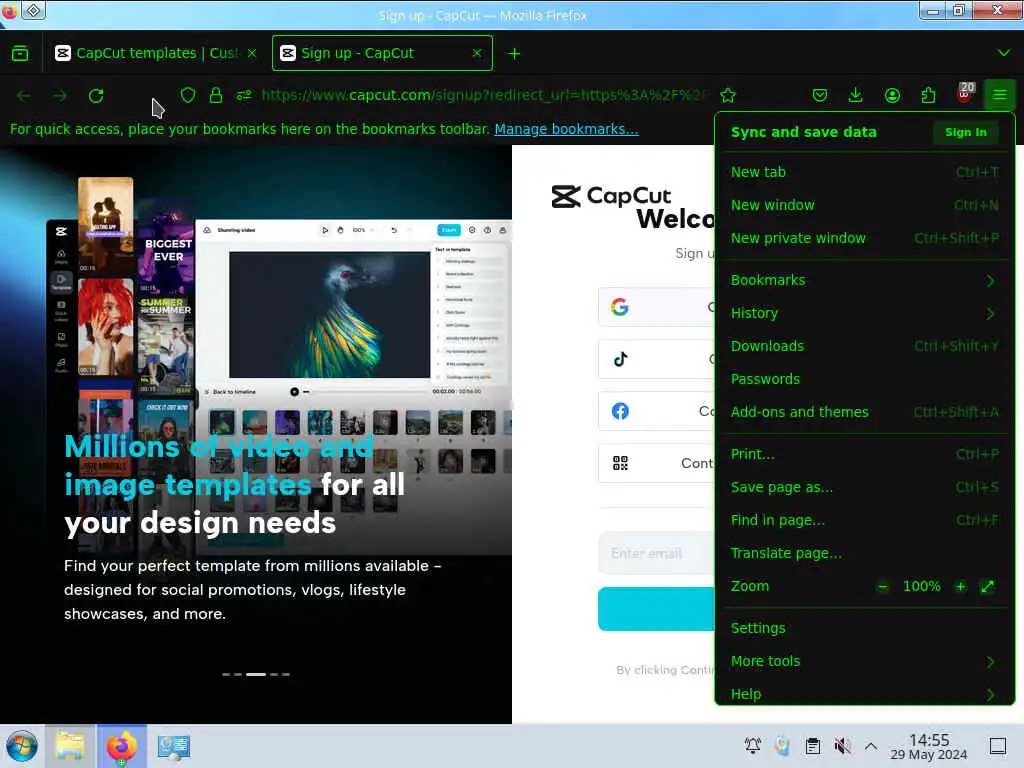
Task: Choose New tab from the menu
Action: click(x=865, y=172)
